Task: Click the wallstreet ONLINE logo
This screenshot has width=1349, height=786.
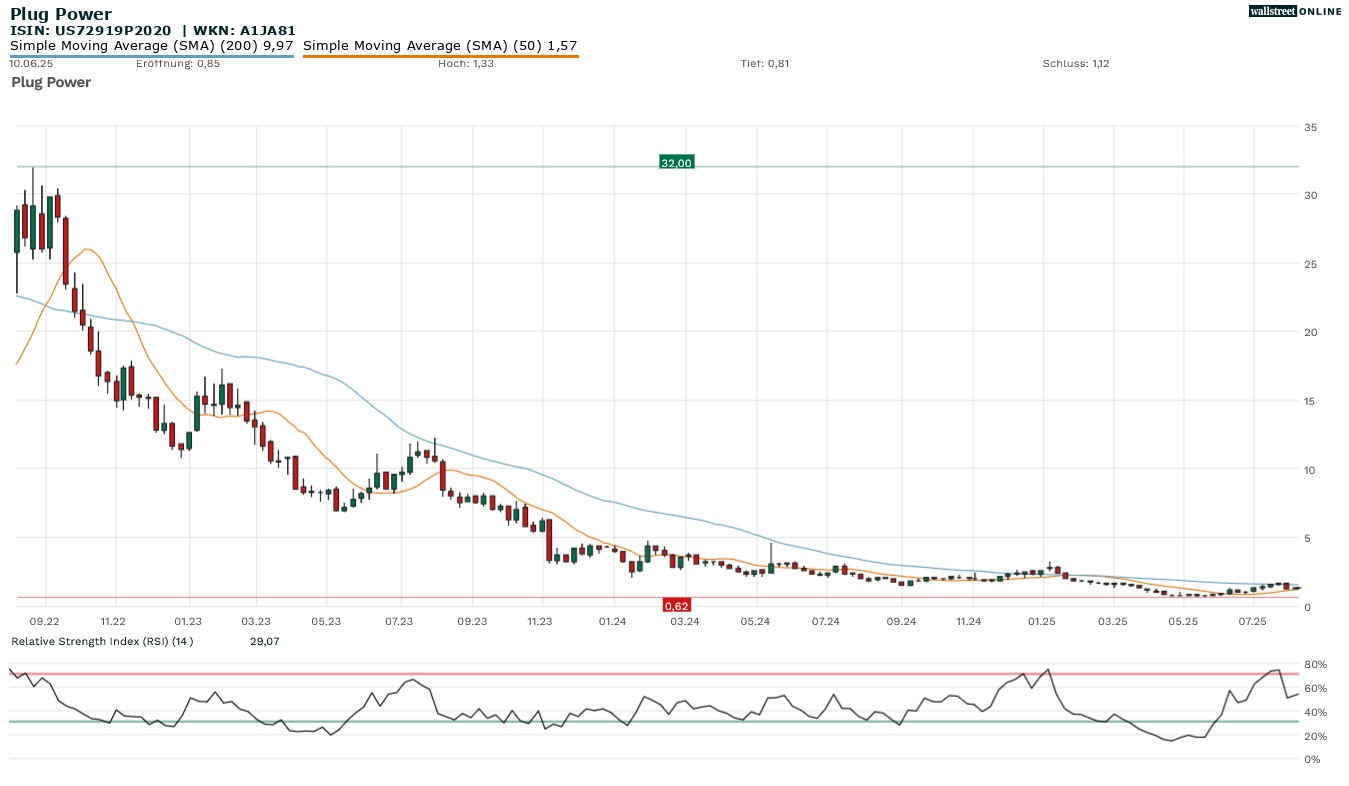Action: pyautogui.click(x=1295, y=11)
